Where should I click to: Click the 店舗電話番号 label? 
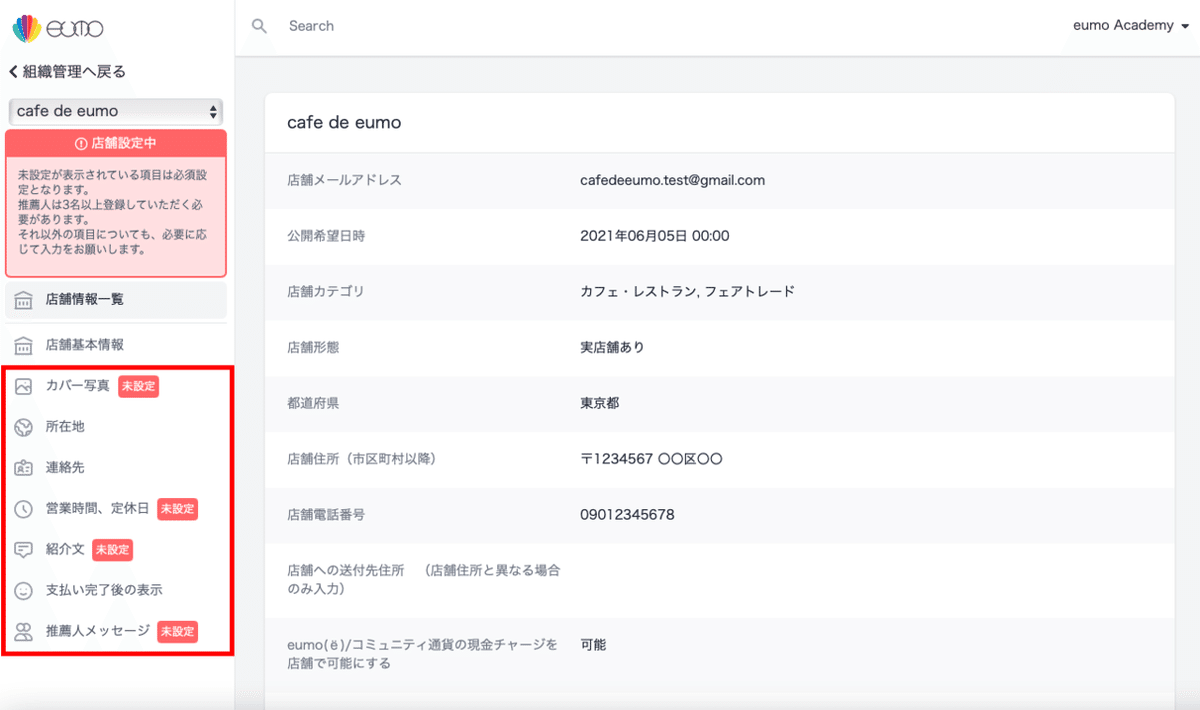pos(326,515)
